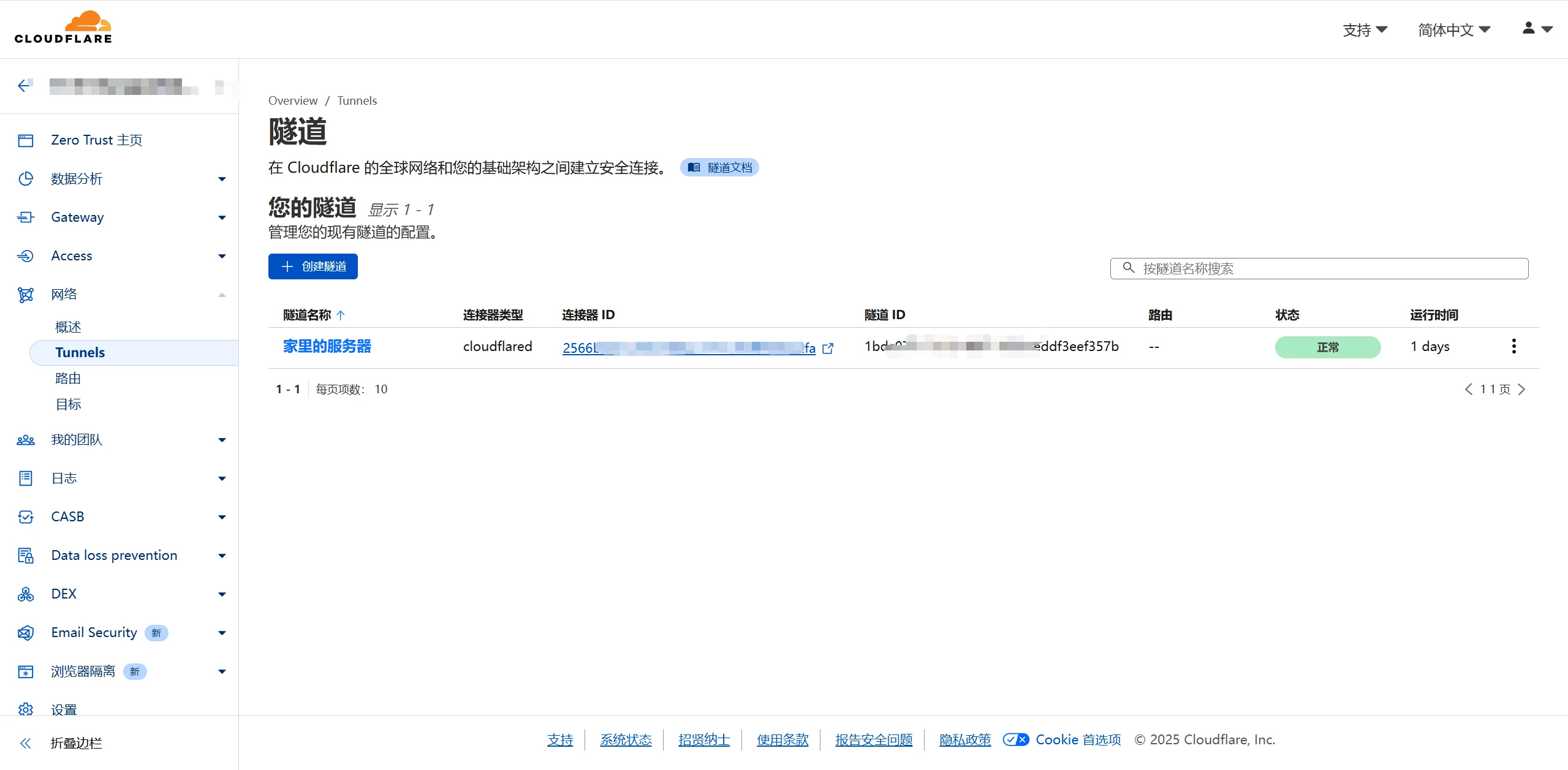Select the Gateway sidebar icon

coord(25,217)
